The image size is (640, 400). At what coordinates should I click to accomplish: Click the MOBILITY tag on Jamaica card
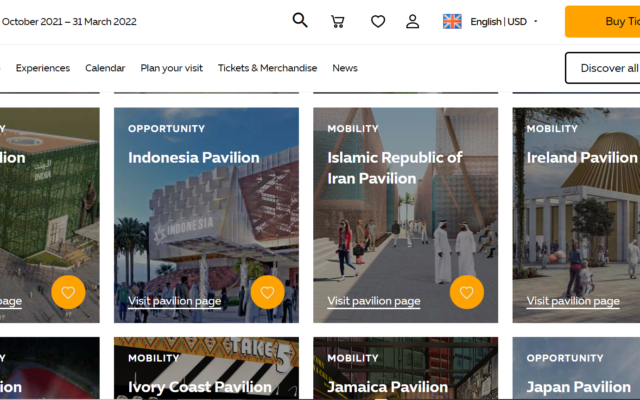(353, 358)
